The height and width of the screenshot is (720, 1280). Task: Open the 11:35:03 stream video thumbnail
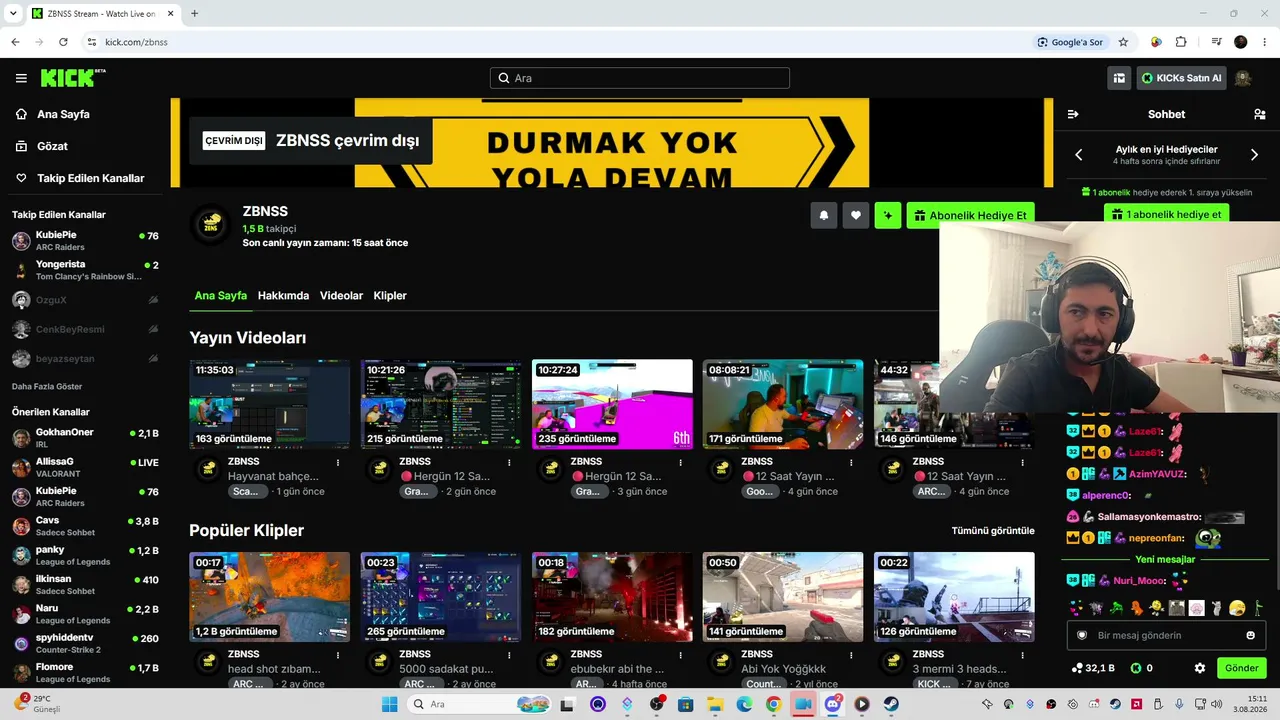tap(270, 404)
